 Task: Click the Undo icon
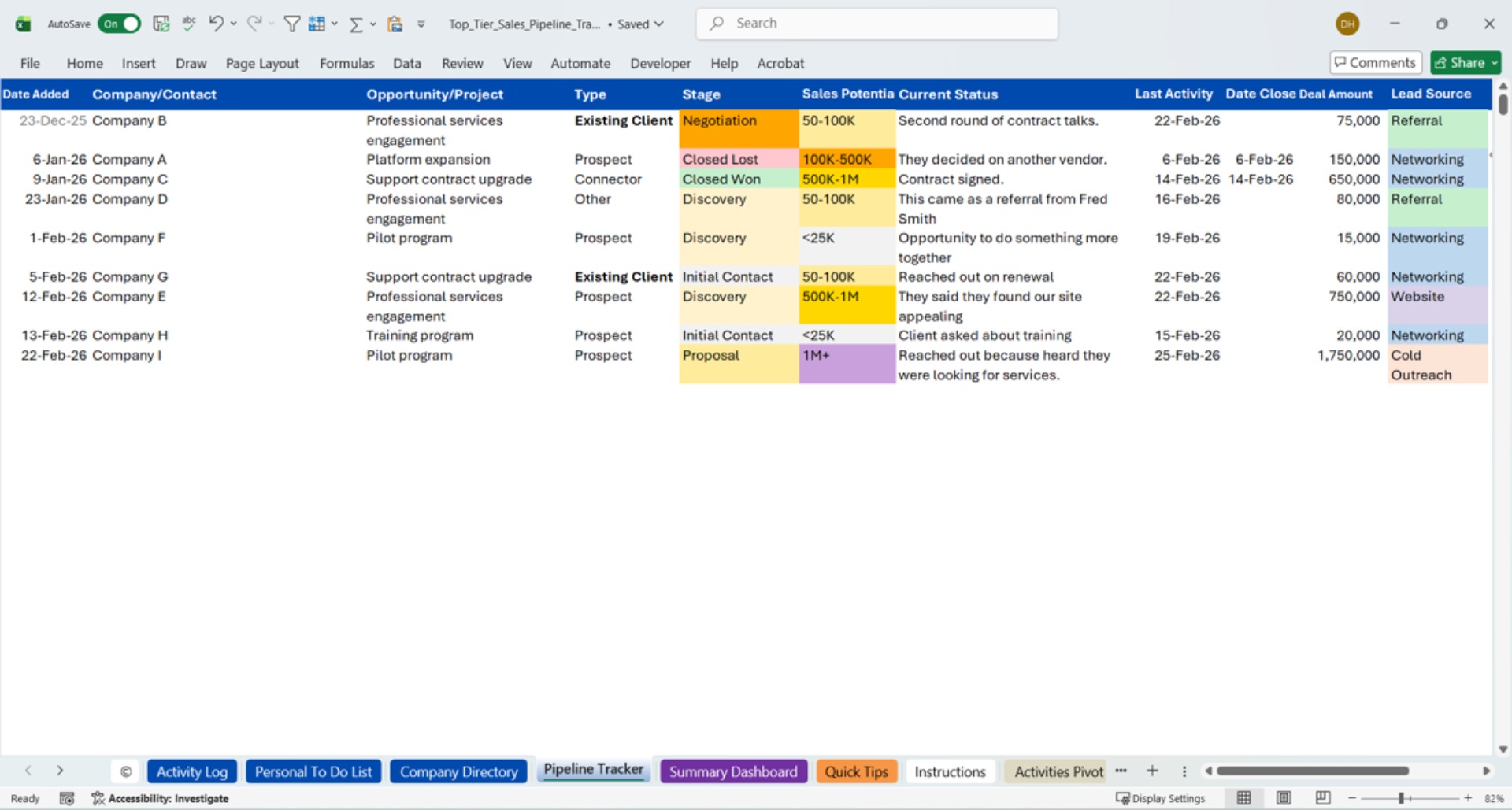pyautogui.click(x=216, y=24)
